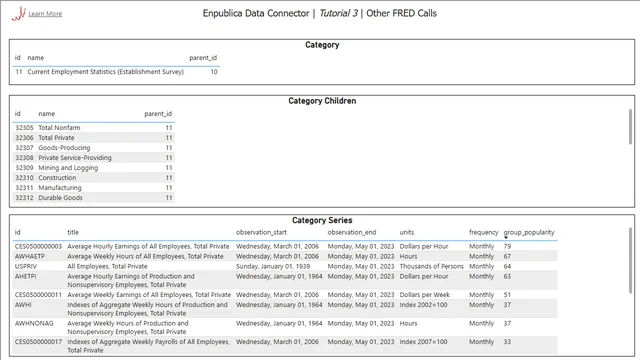Select the Total Nonfarm row
The width and height of the screenshot is (640, 360).
click(x=94, y=128)
